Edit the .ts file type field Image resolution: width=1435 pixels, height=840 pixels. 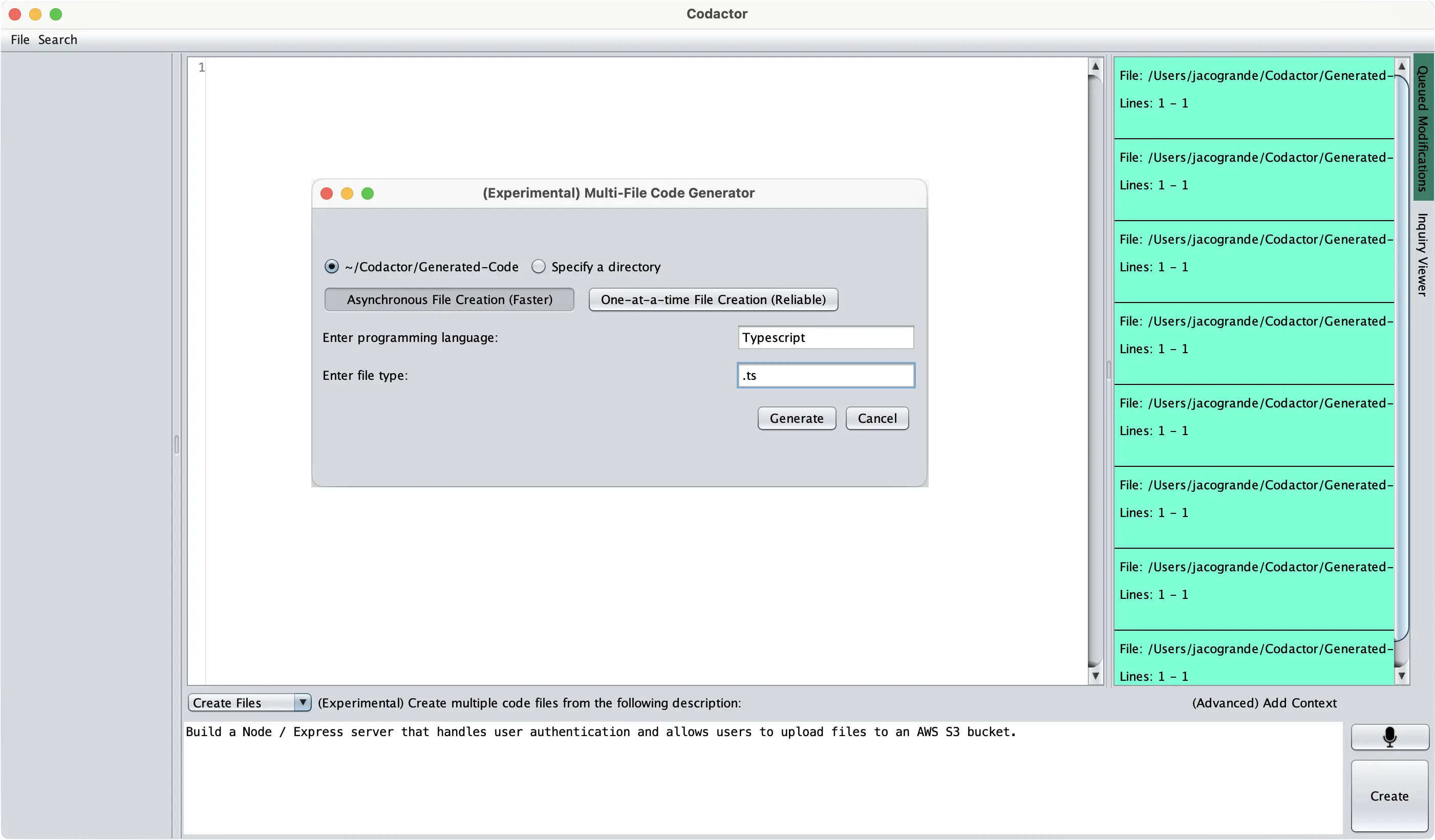point(825,375)
